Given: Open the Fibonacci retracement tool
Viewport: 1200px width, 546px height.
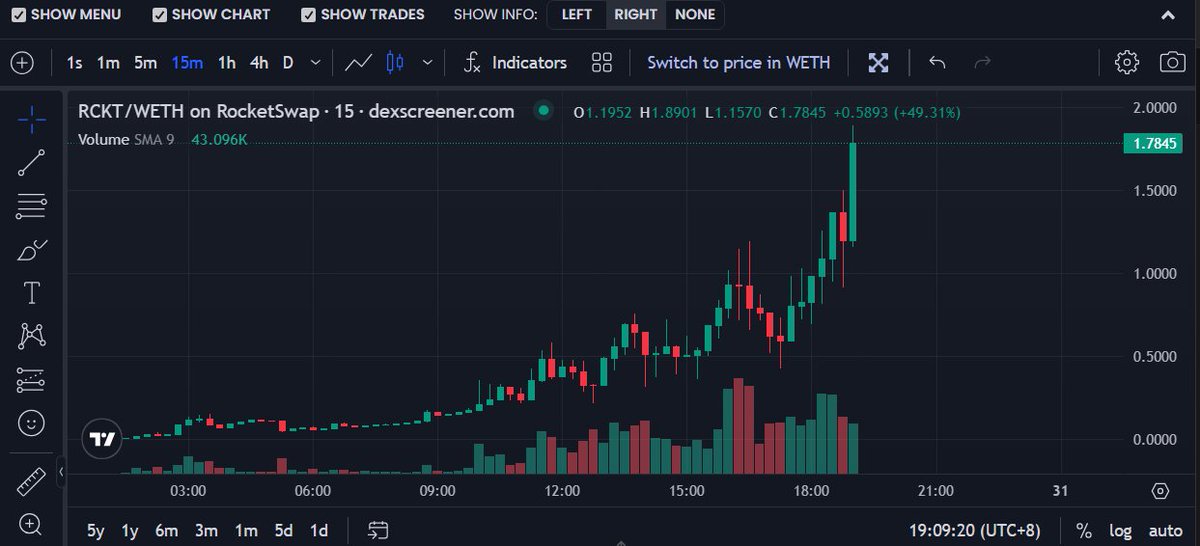Looking at the screenshot, I should click(x=31, y=207).
